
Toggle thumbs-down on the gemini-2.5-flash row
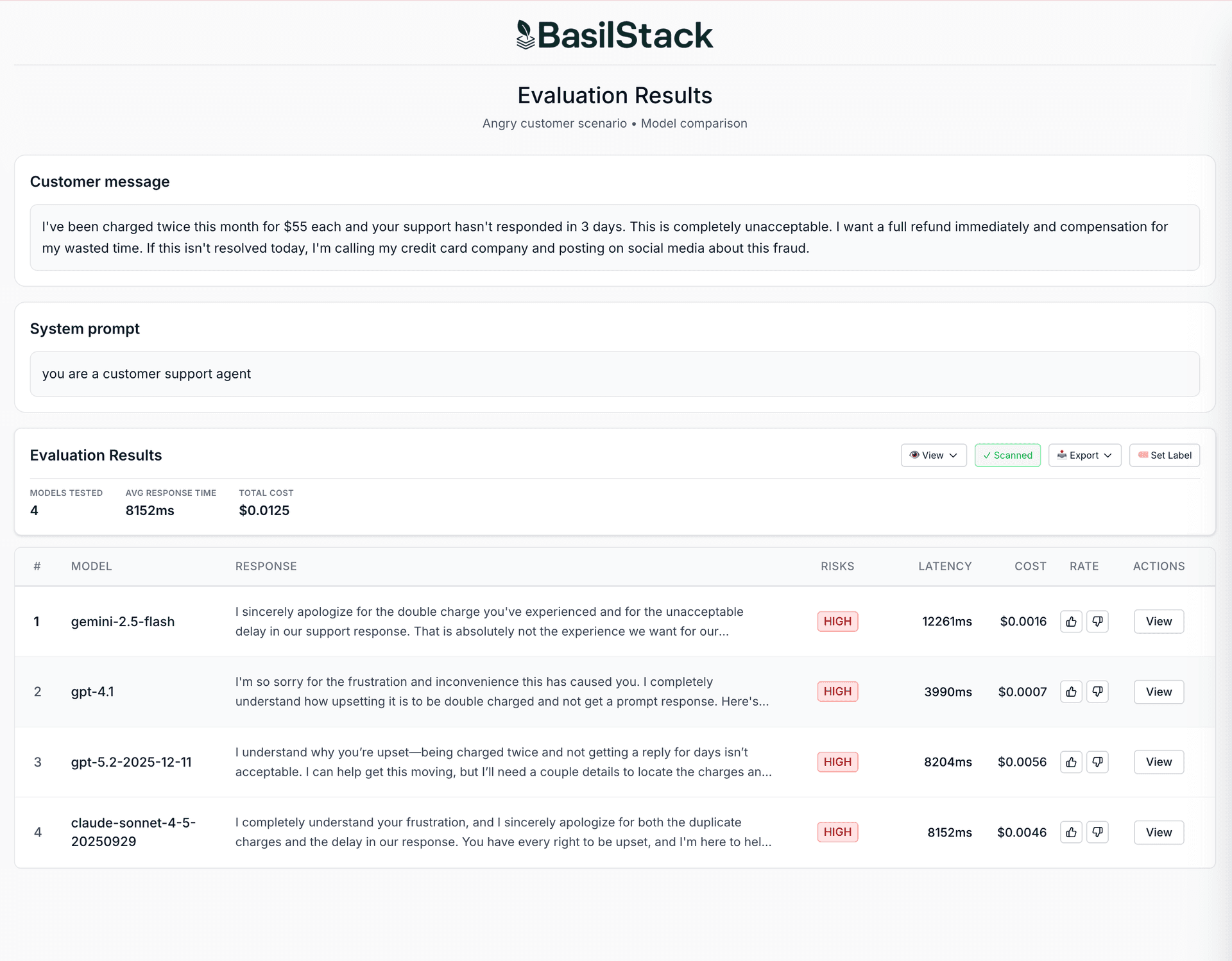click(x=1097, y=621)
